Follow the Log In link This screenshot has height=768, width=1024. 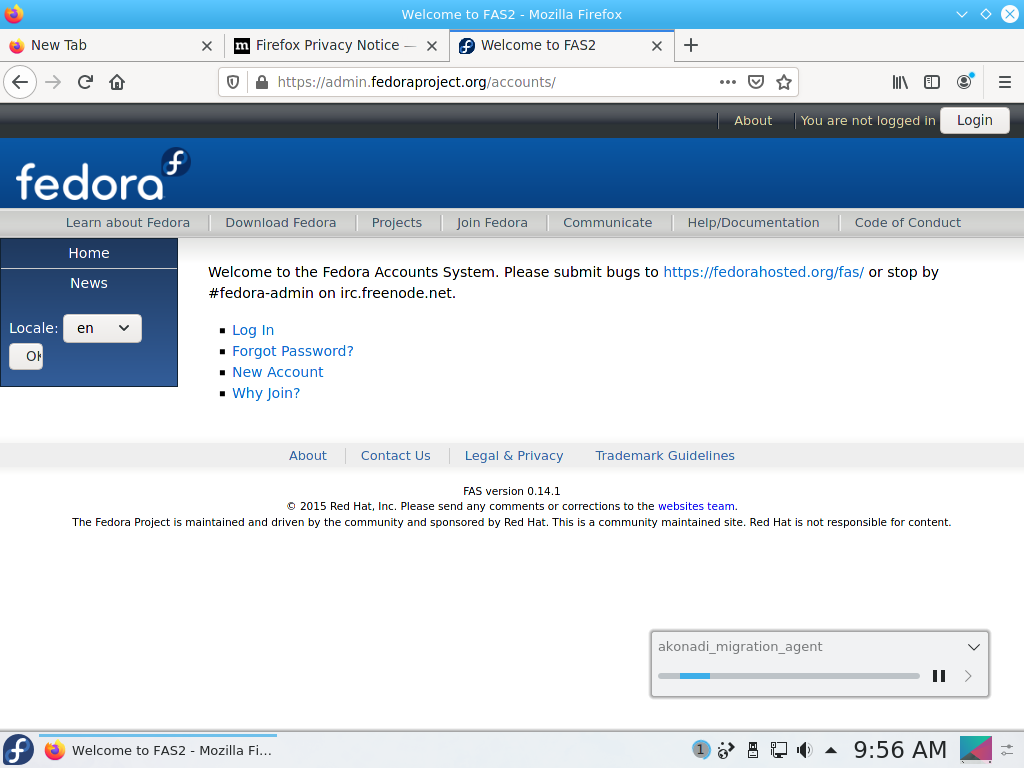253,330
